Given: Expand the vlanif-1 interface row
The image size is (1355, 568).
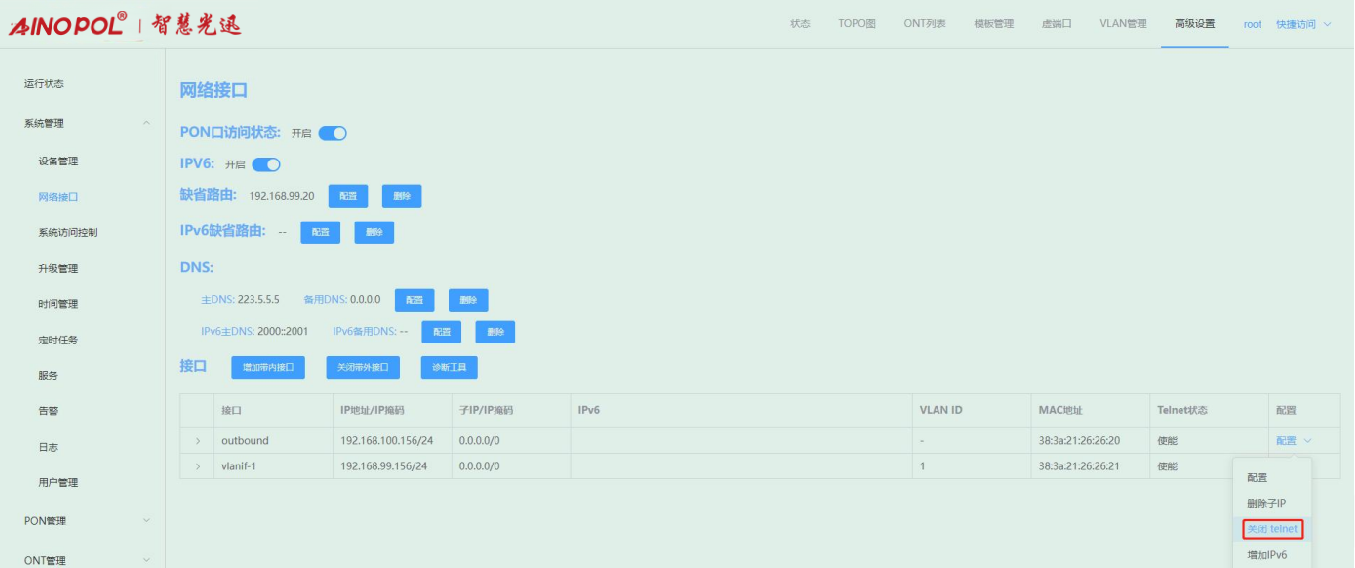Looking at the screenshot, I should (198, 466).
